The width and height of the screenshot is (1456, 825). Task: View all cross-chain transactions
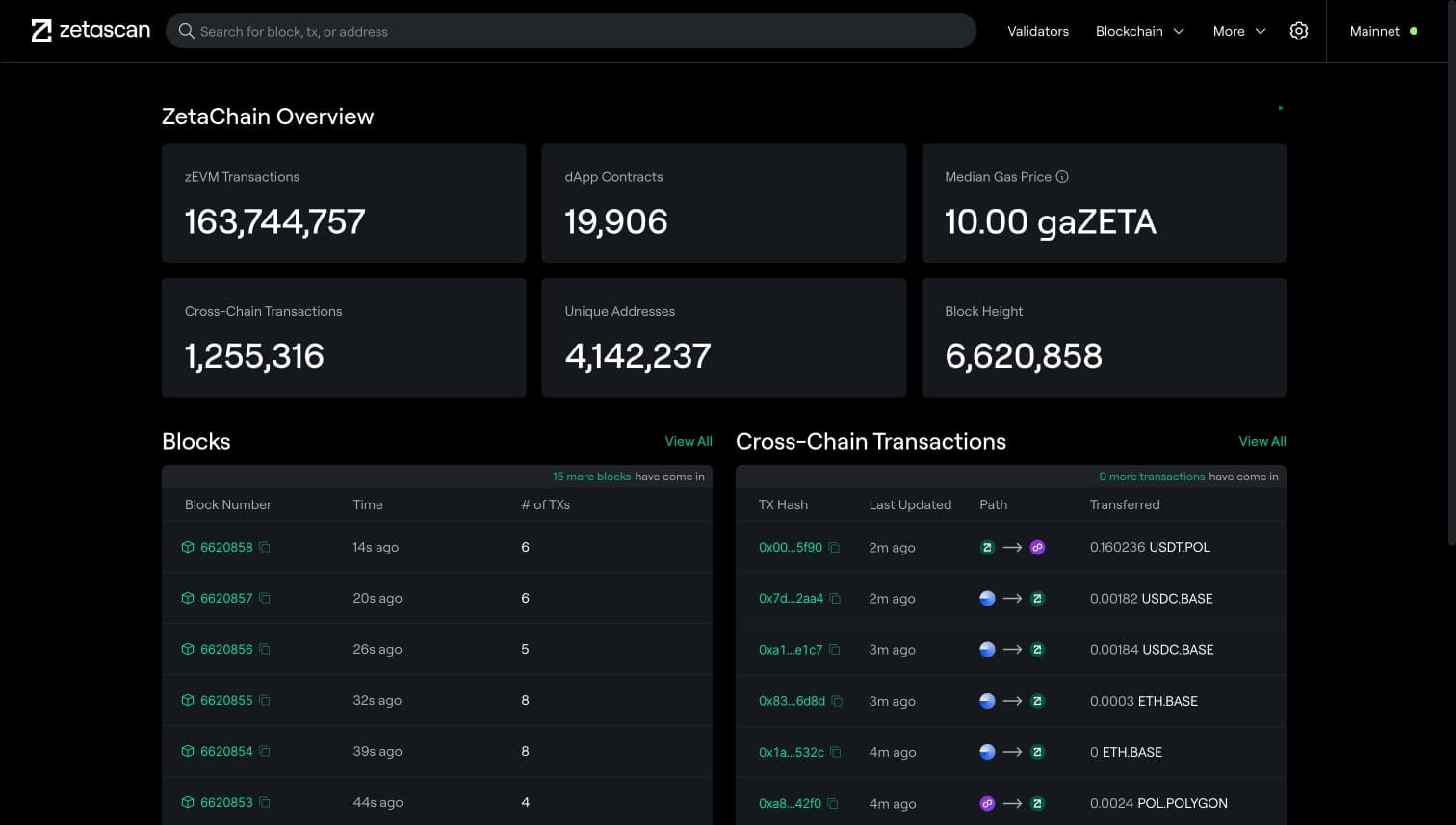(1262, 441)
